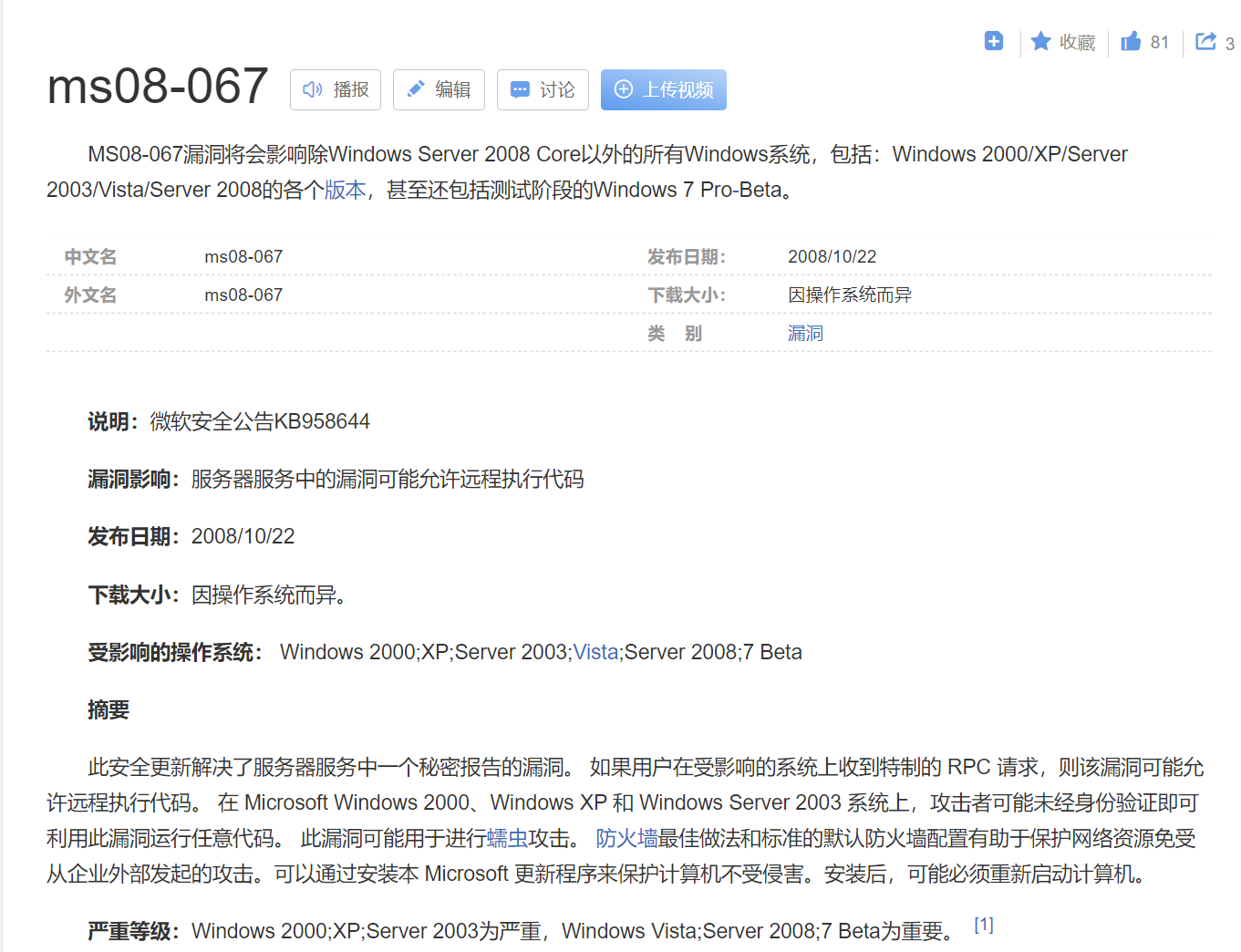
Task: Click the 因操作系统而异 value in info table
Action: pyautogui.click(x=850, y=295)
